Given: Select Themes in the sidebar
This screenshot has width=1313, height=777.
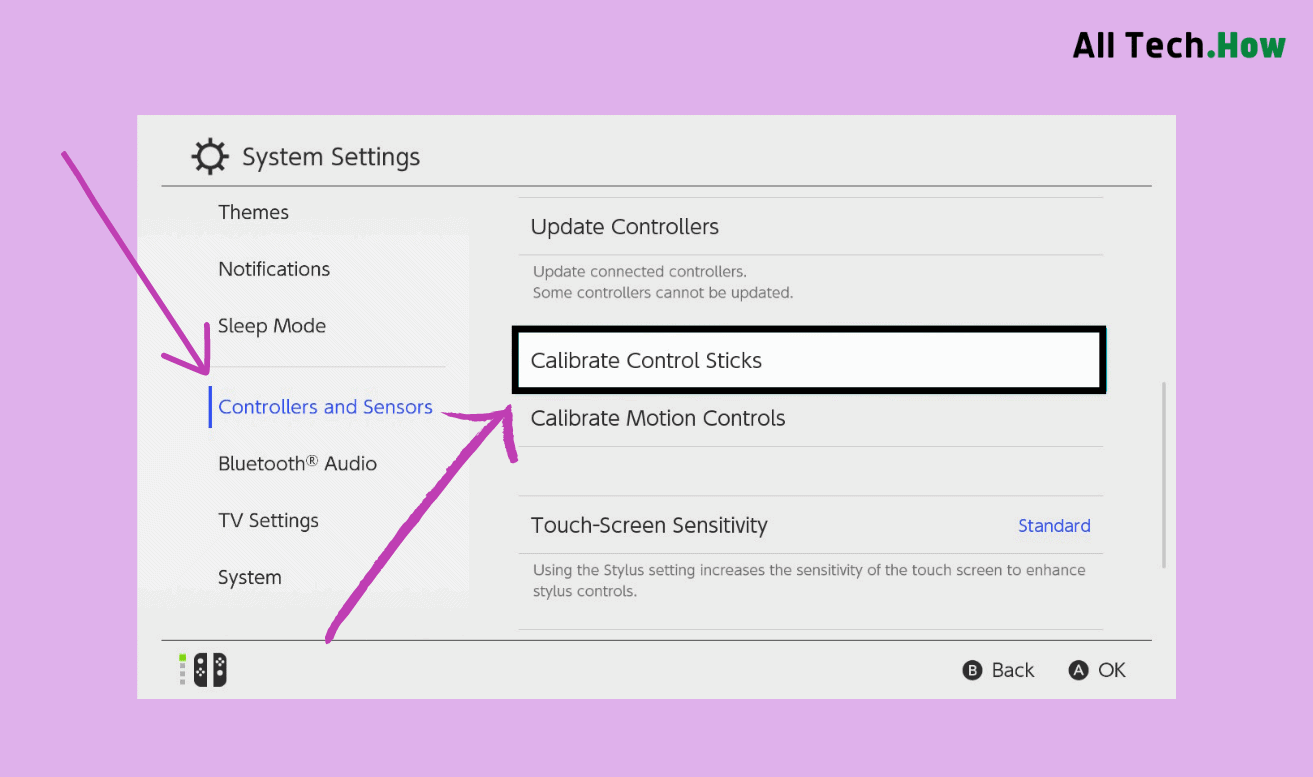Looking at the screenshot, I should tap(253, 212).
